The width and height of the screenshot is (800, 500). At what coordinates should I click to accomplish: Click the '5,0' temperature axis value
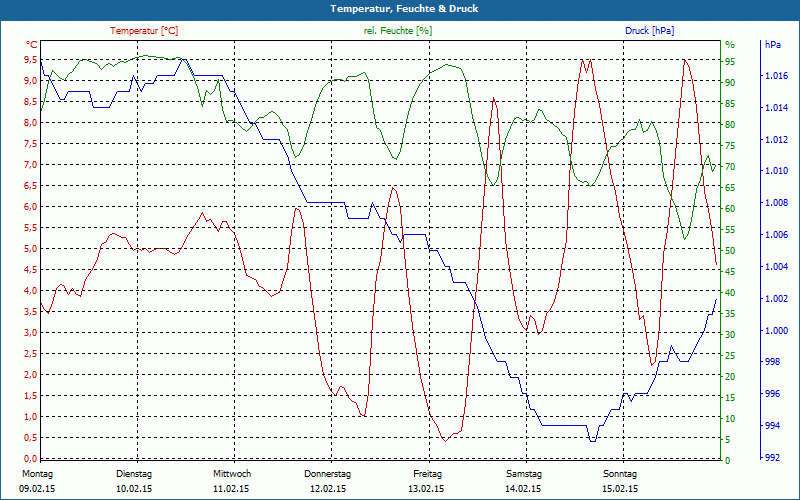(x=31, y=249)
